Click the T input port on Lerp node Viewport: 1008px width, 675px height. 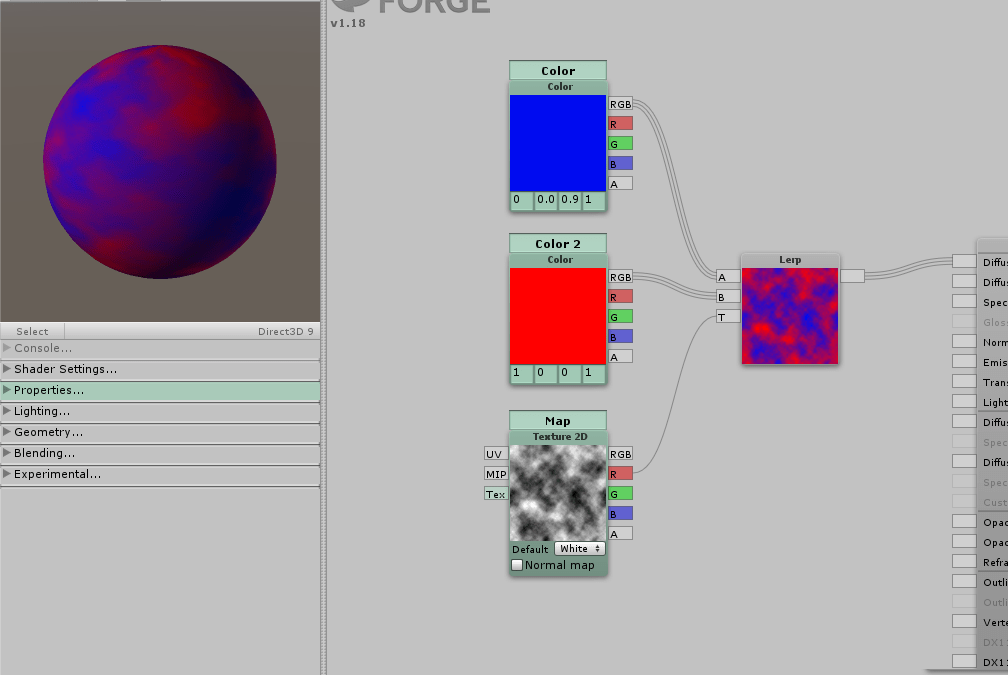(727, 316)
